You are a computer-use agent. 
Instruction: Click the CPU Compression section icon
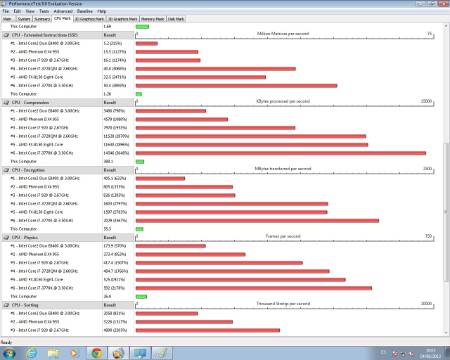pos(6,103)
